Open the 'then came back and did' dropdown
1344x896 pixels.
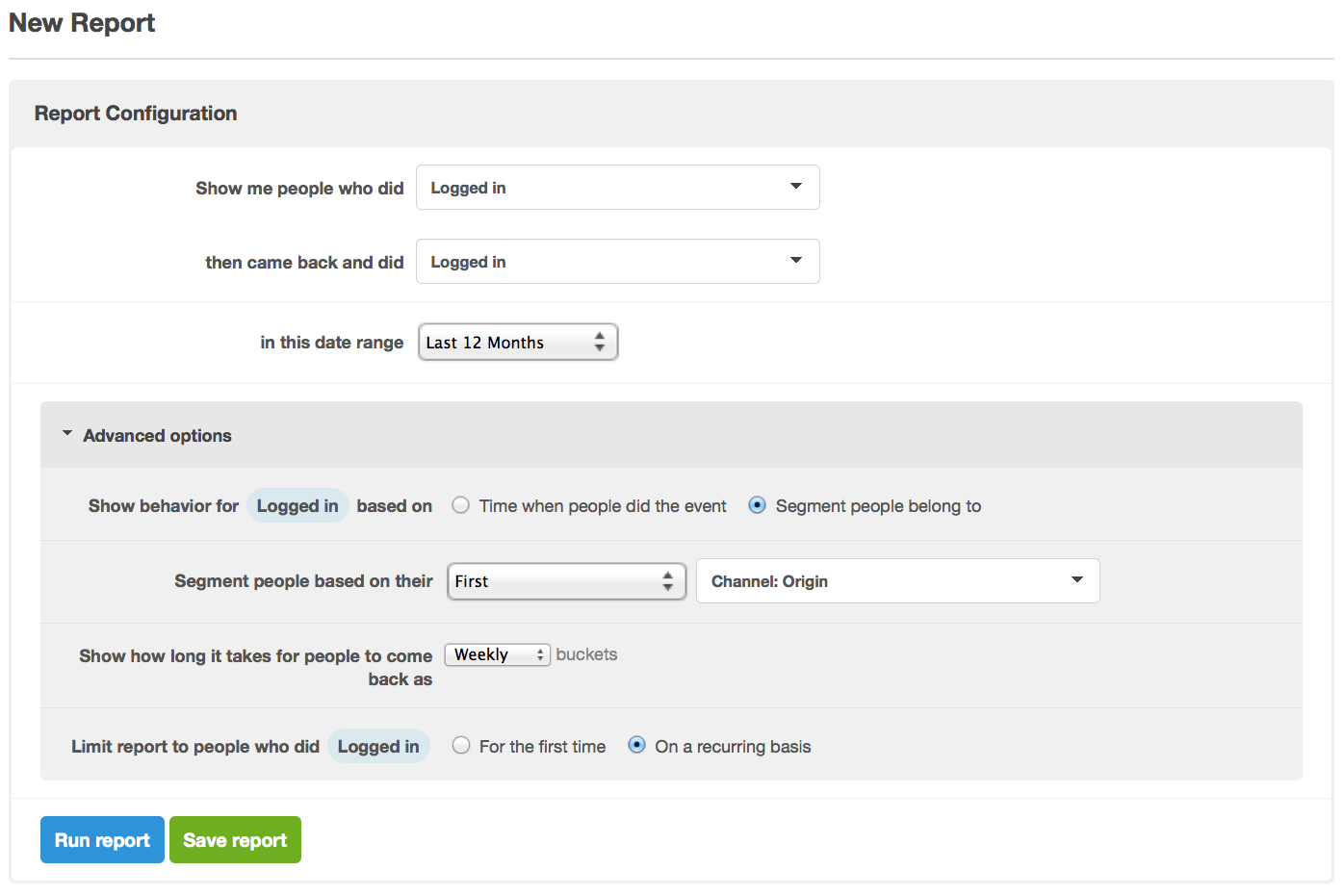617,262
